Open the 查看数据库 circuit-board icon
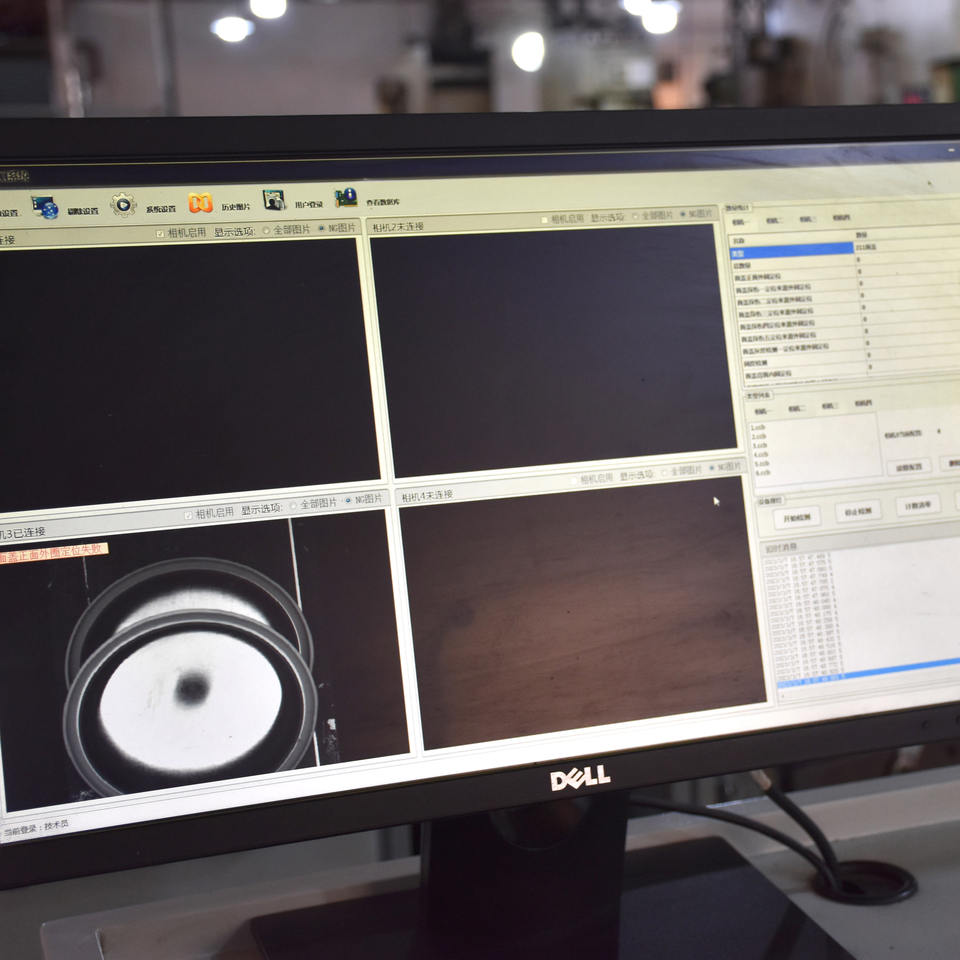This screenshot has height=960, width=960. (346, 197)
